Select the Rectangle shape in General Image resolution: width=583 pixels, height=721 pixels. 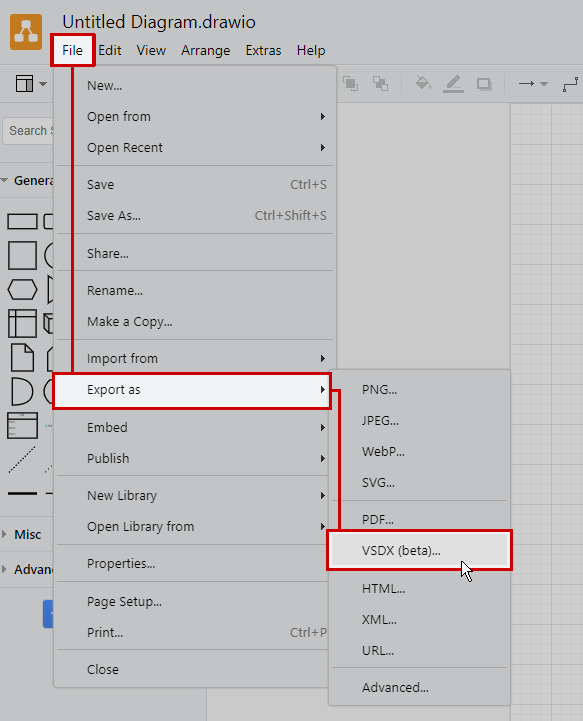[23, 221]
